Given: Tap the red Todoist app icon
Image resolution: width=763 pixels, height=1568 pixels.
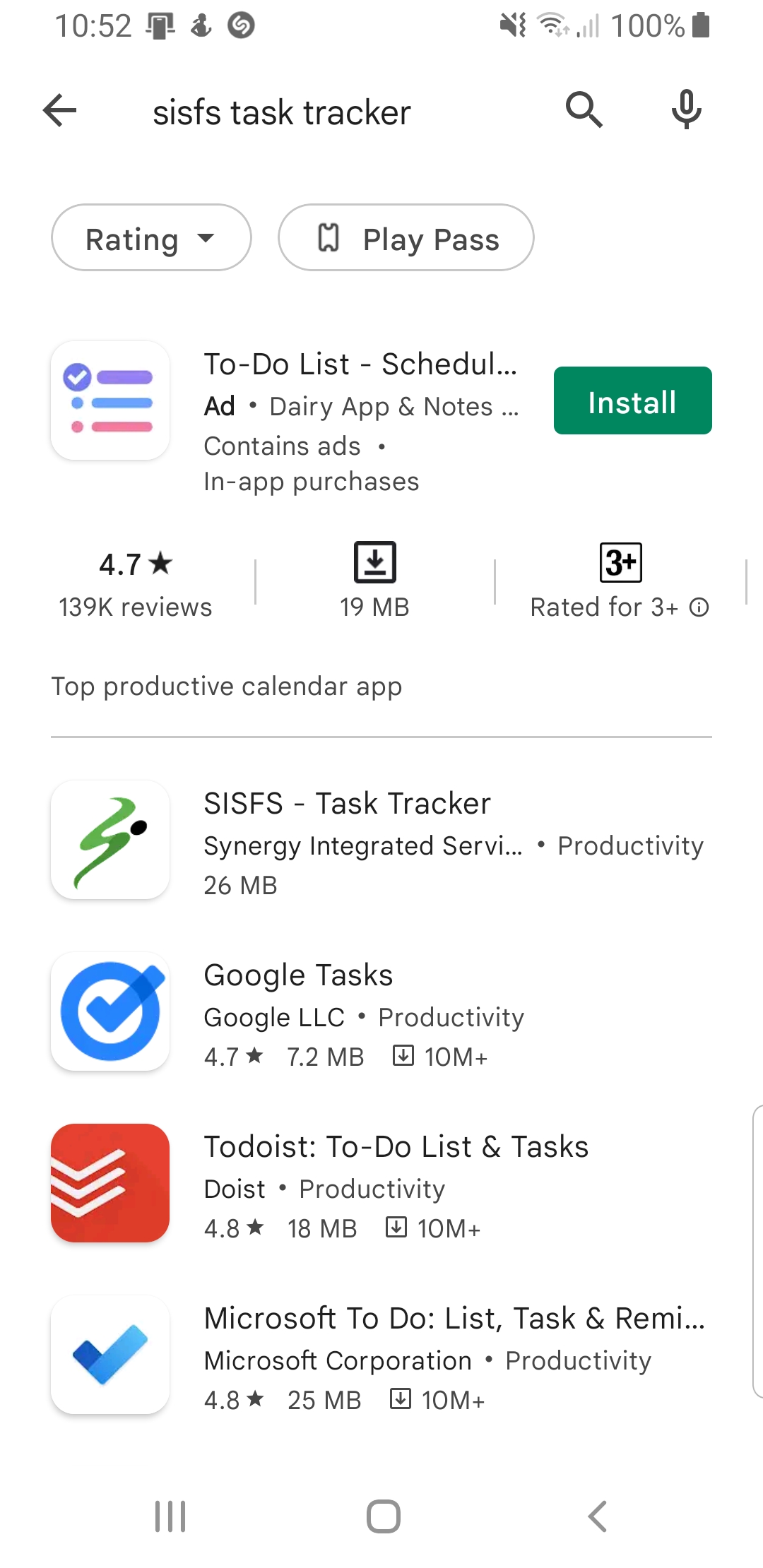Looking at the screenshot, I should [110, 1183].
